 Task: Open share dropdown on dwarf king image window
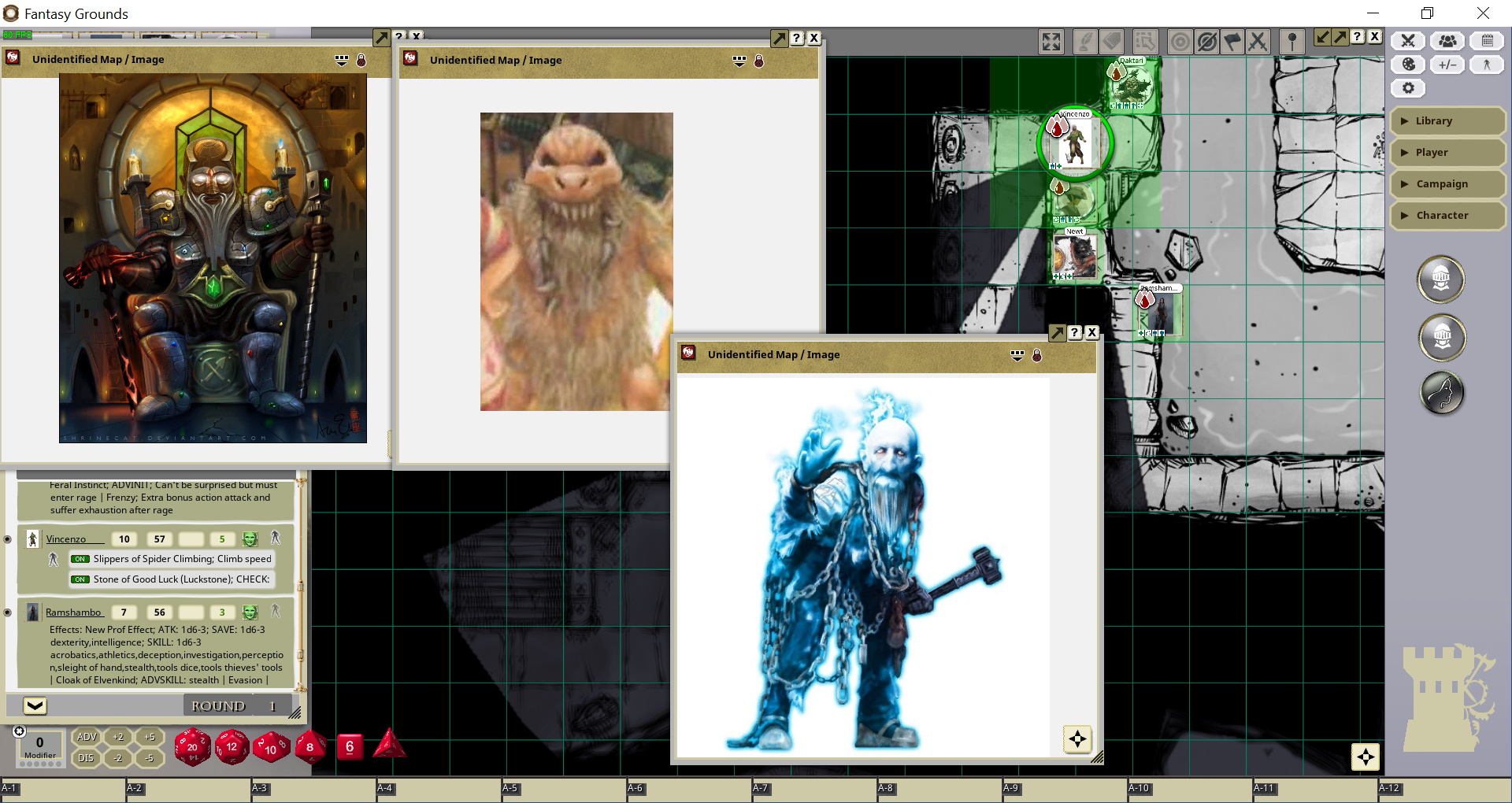342,60
